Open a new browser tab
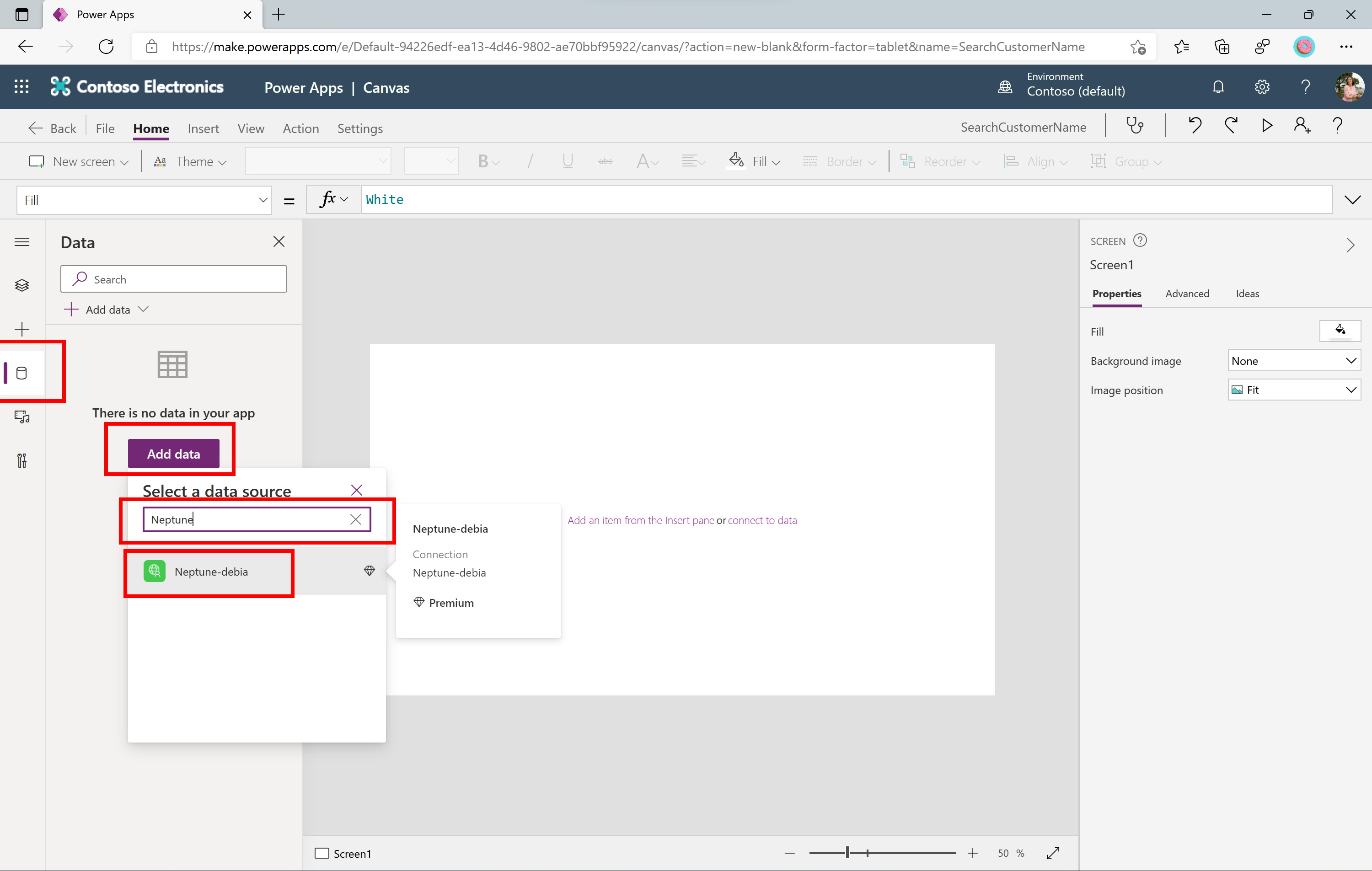Viewport: 1372px width, 871px height. (x=279, y=15)
